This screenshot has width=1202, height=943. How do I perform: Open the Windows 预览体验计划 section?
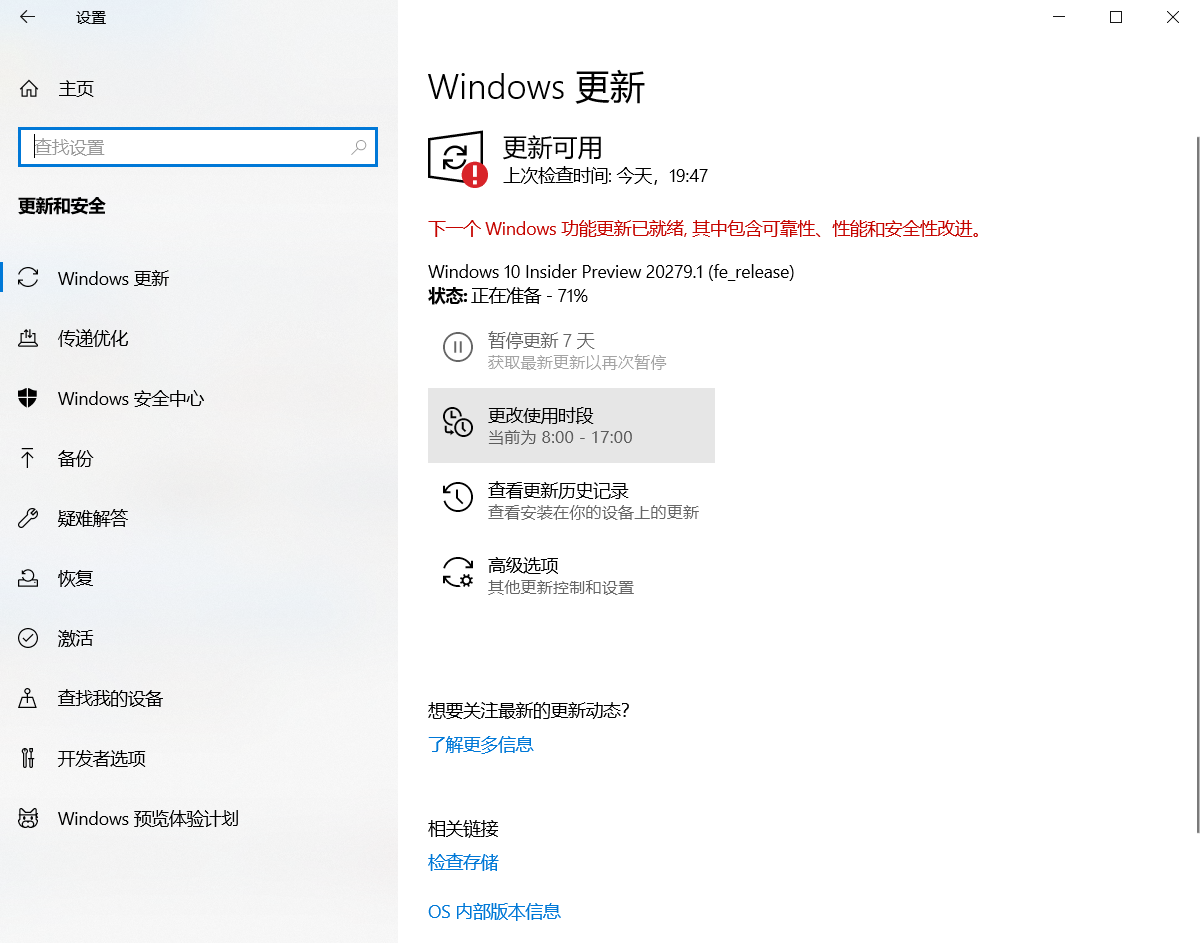coord(199,818)
